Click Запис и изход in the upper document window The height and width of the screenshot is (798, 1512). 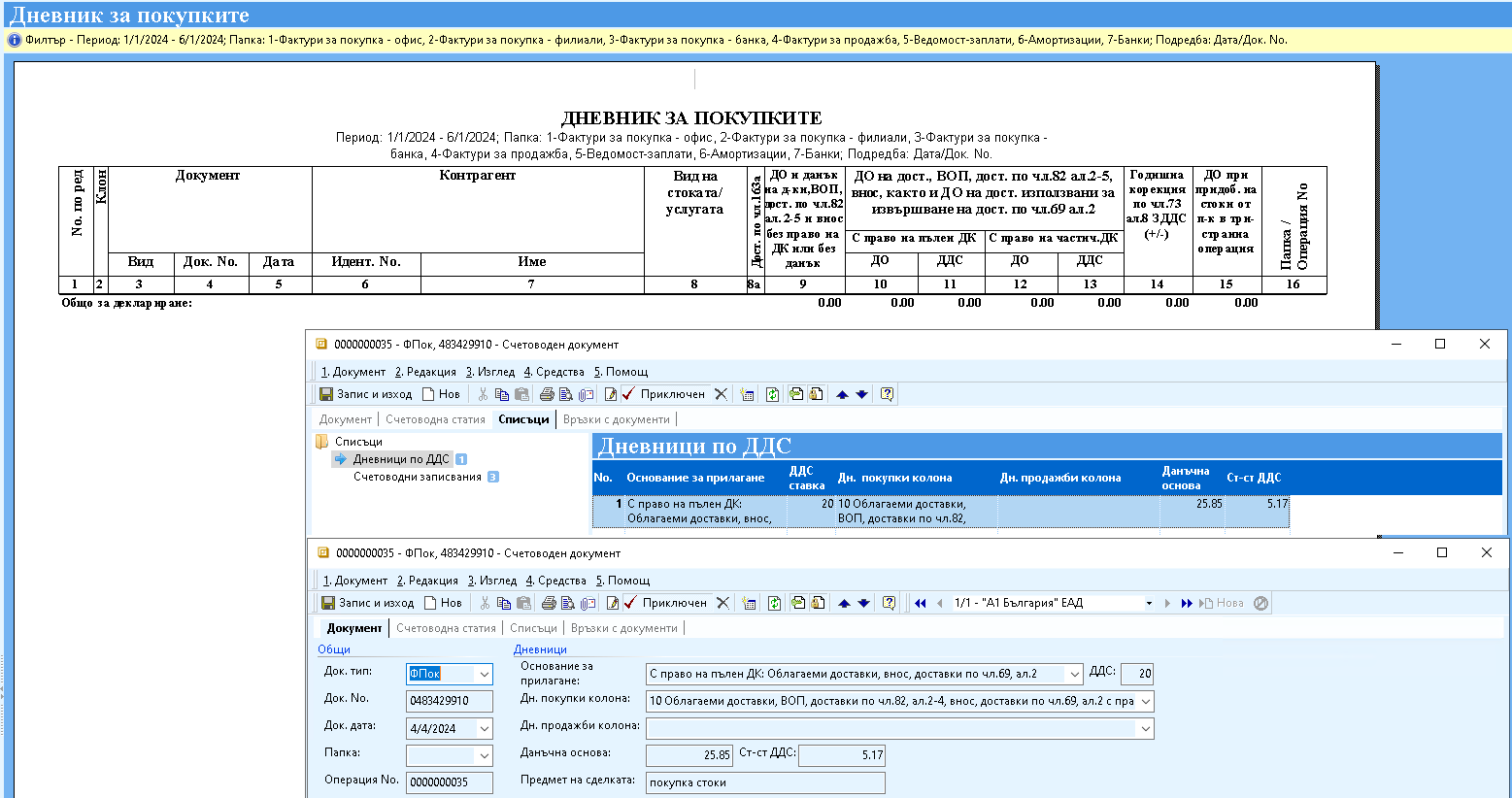tap(366, 394)
